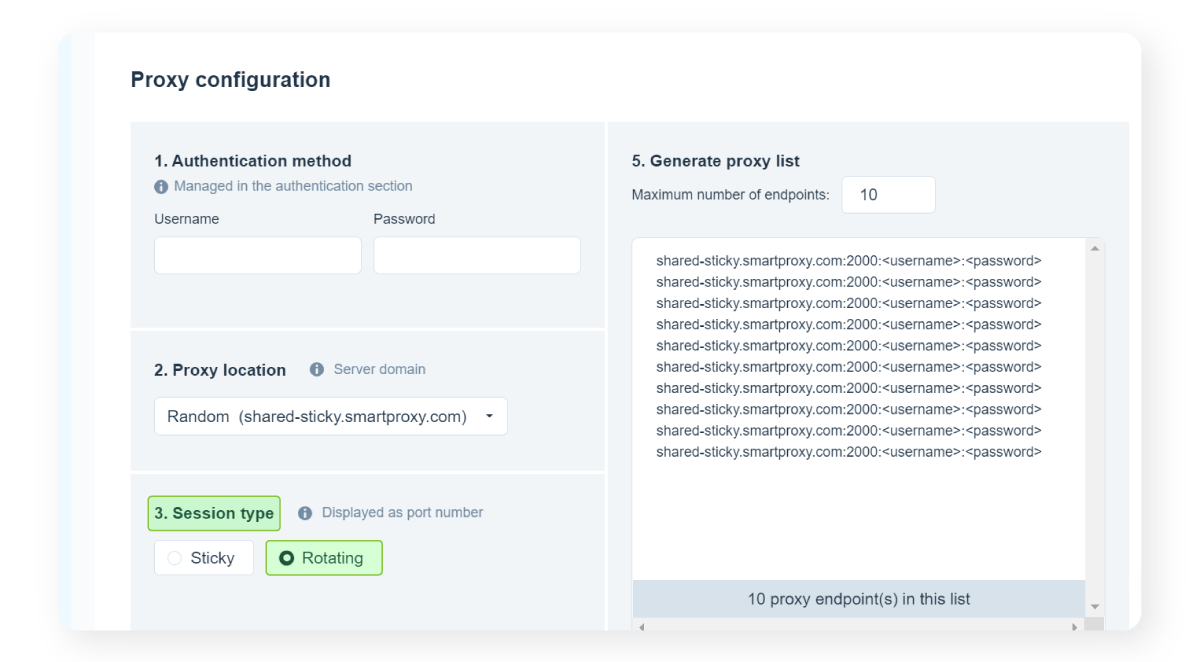The image size is (1200, 662).
Task: Select the Sticky session type
Action: coord(204,558)
